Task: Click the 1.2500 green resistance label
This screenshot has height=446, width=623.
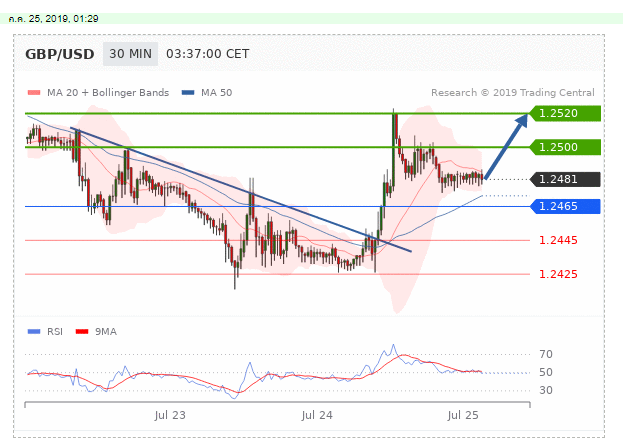Action: pyautogui.click(x=565, y=147)
